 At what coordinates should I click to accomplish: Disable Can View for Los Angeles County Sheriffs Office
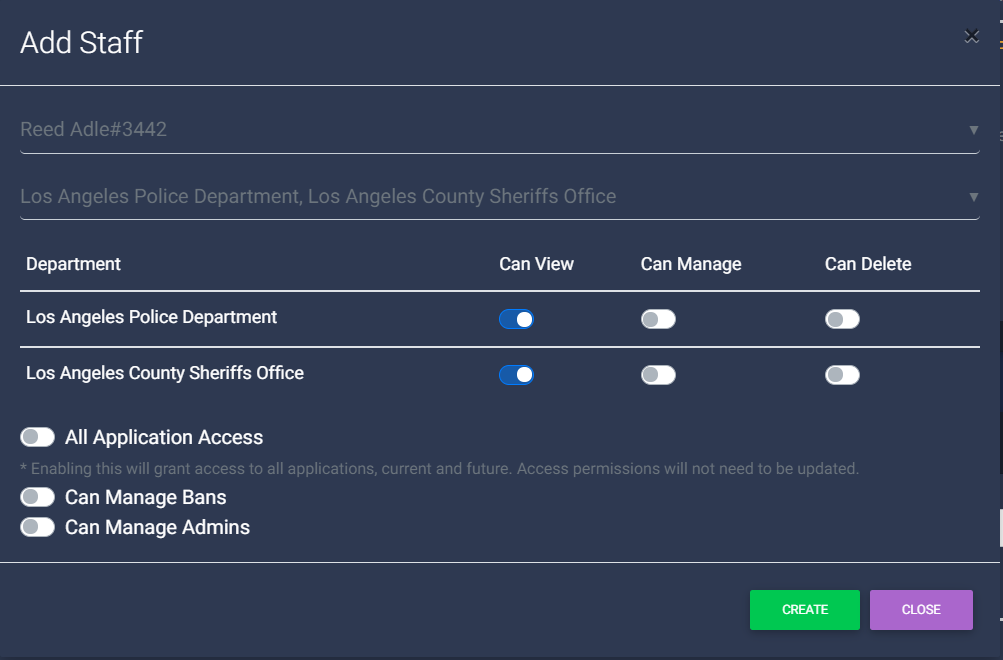(516, 374)
